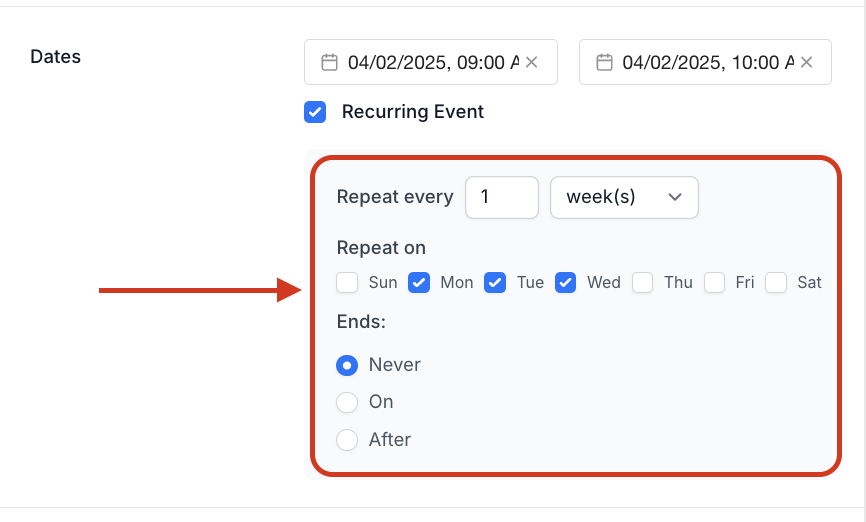Viewport: 866px width, 522px height.
Task: Uncheck the Recurring Event checkbox
Action: click(x=315, y=112)
